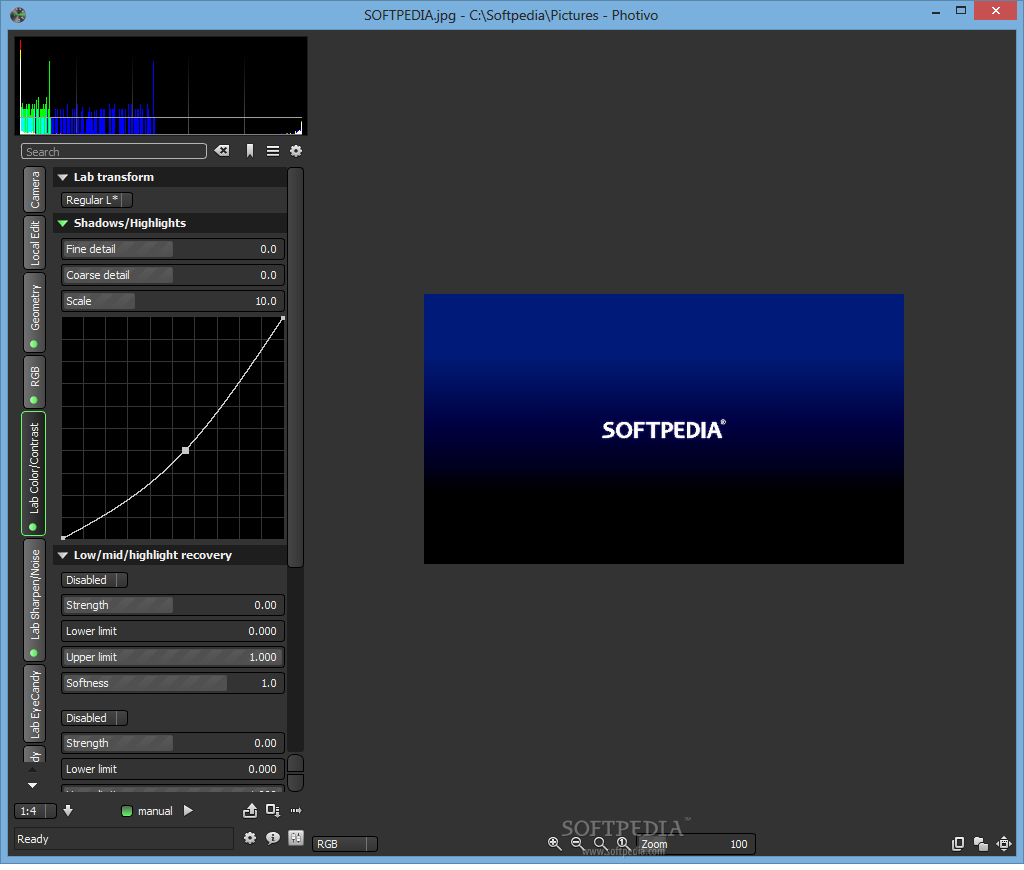Image resolution: width=1024 pixels, height=870 pixels.
Task: Open the Regular L* dropdown
Action: pyautogui.click(x=97, y=200)
